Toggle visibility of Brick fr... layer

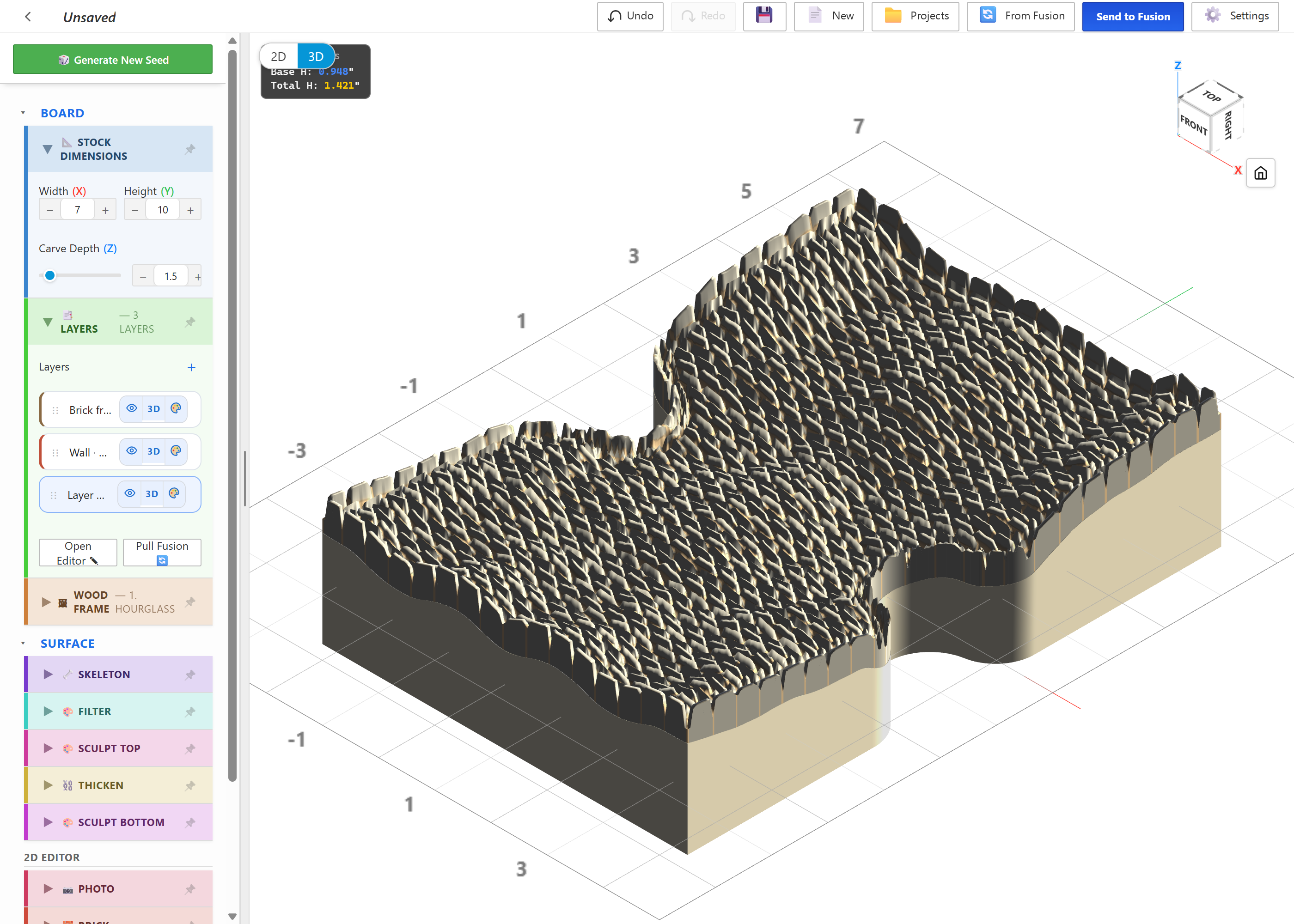tap(131, 408)
